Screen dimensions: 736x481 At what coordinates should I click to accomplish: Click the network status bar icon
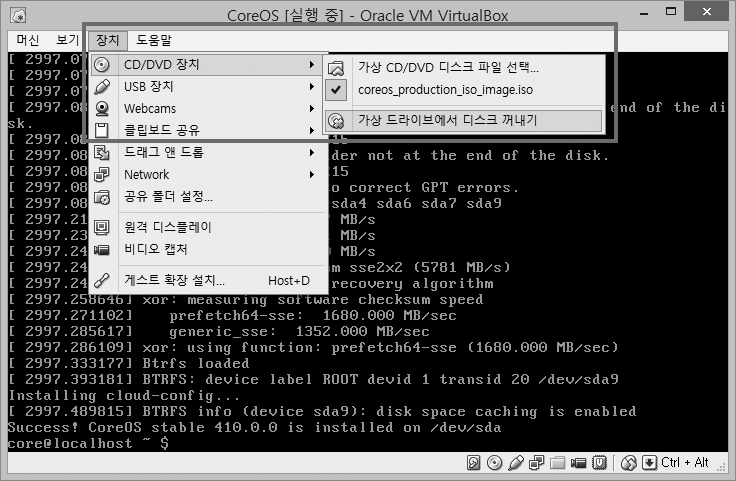(x=535, y=463)
